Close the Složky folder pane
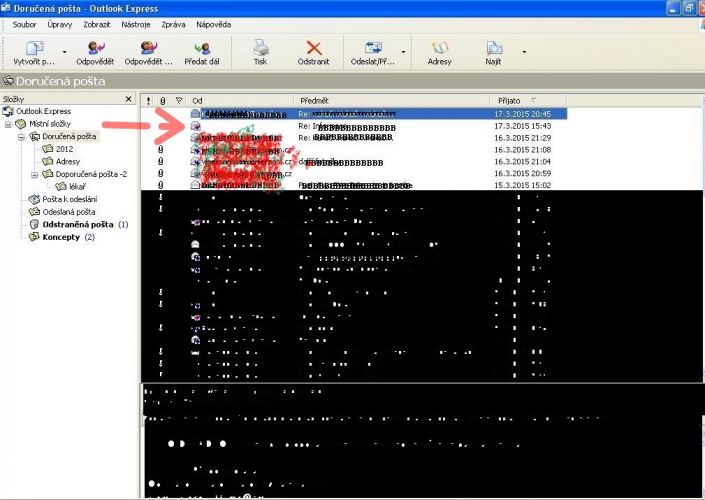This screenshot has height=500, width=705. pos(129,99)
